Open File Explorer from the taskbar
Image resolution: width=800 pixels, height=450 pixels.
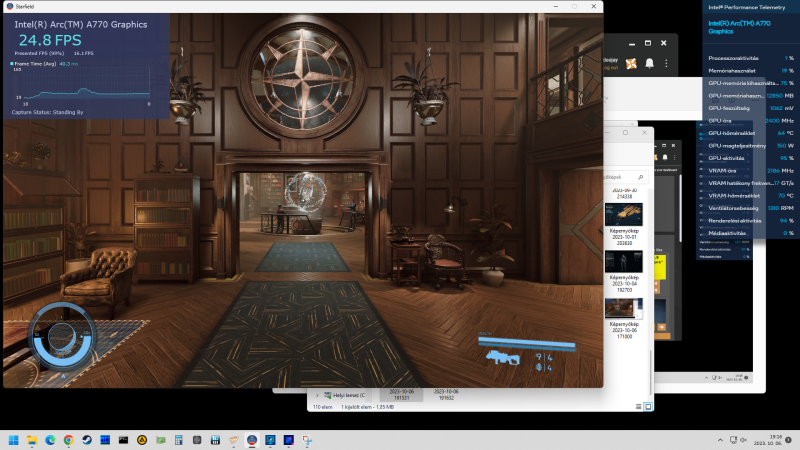(32, 440)
